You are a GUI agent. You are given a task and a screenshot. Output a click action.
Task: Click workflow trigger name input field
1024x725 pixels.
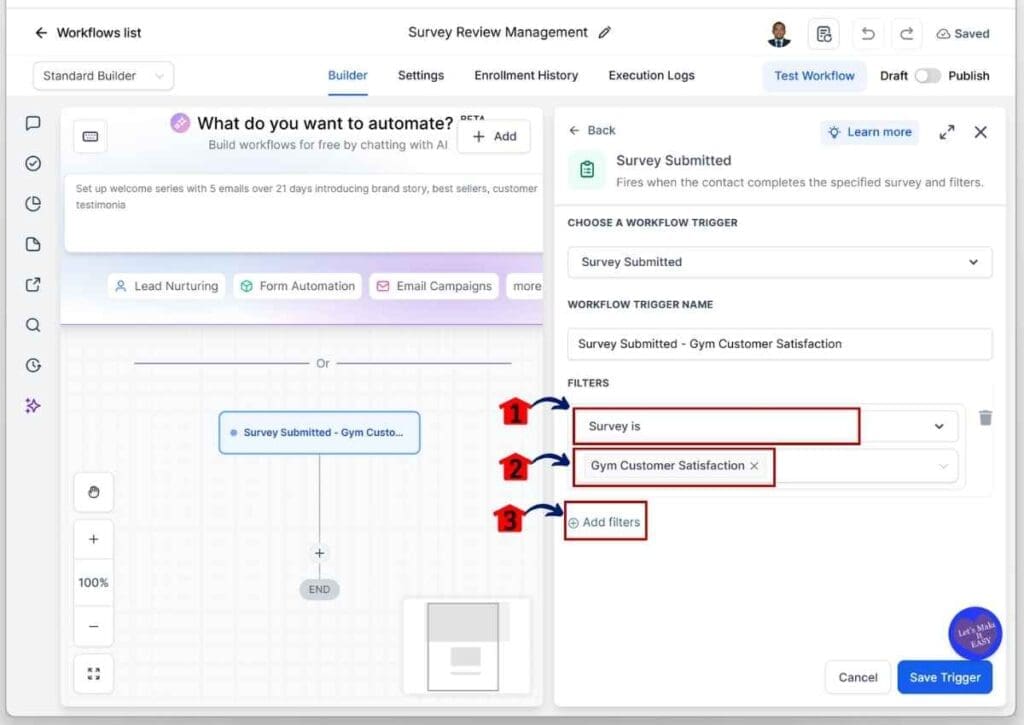(780, 344)
